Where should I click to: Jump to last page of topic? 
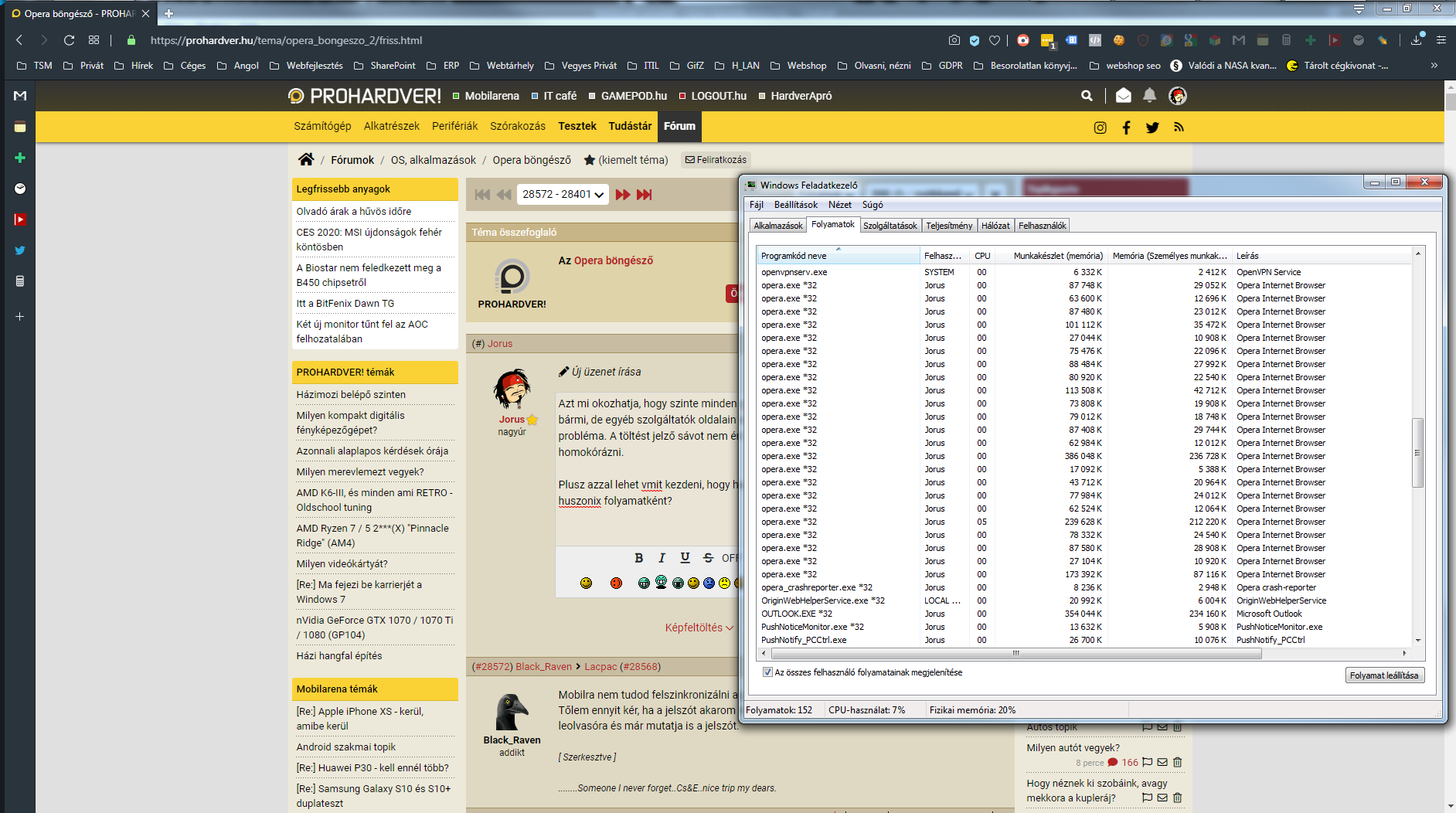(x=644, y=195)
